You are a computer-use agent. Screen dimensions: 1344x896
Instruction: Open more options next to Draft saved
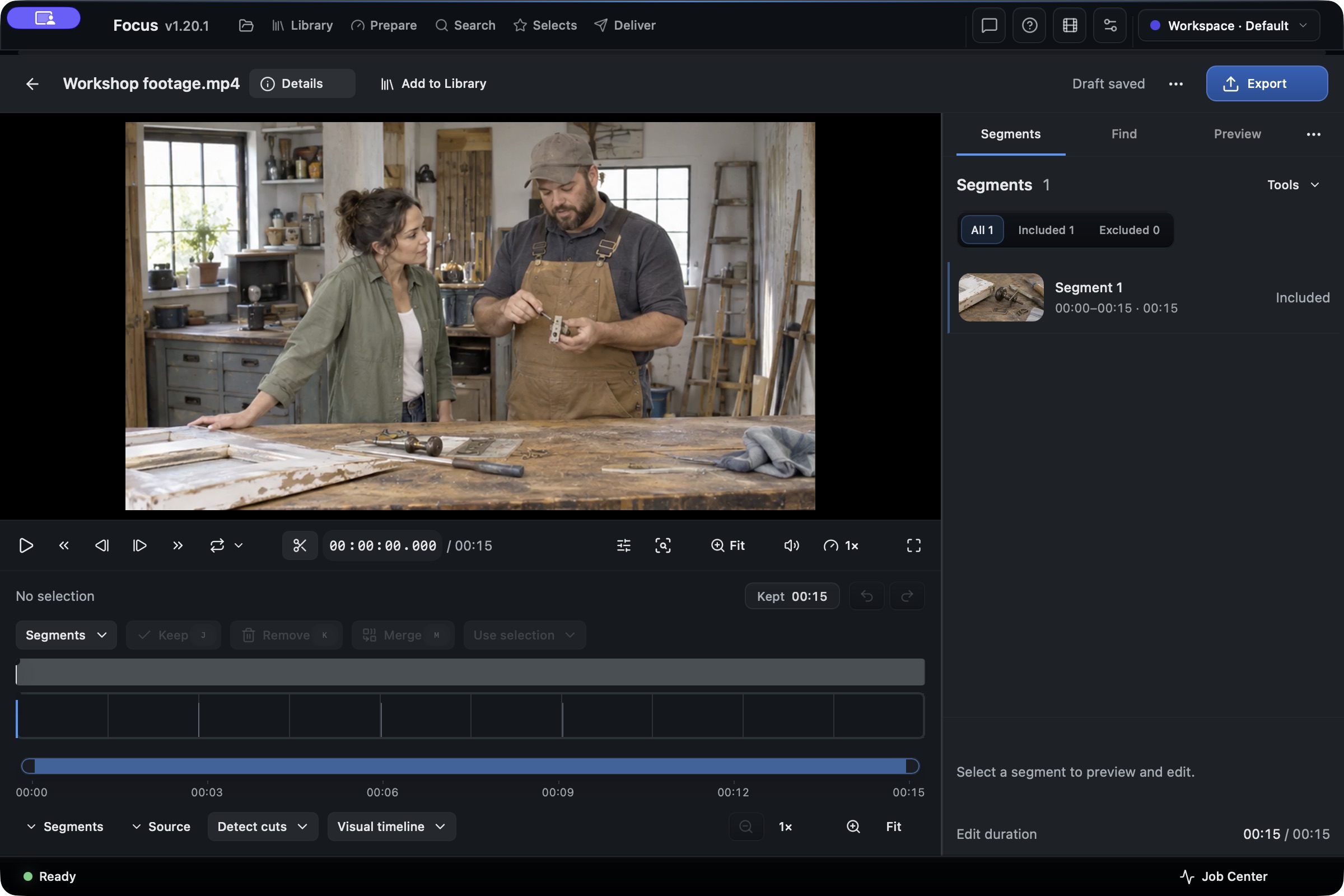[x=1175, y=83]
